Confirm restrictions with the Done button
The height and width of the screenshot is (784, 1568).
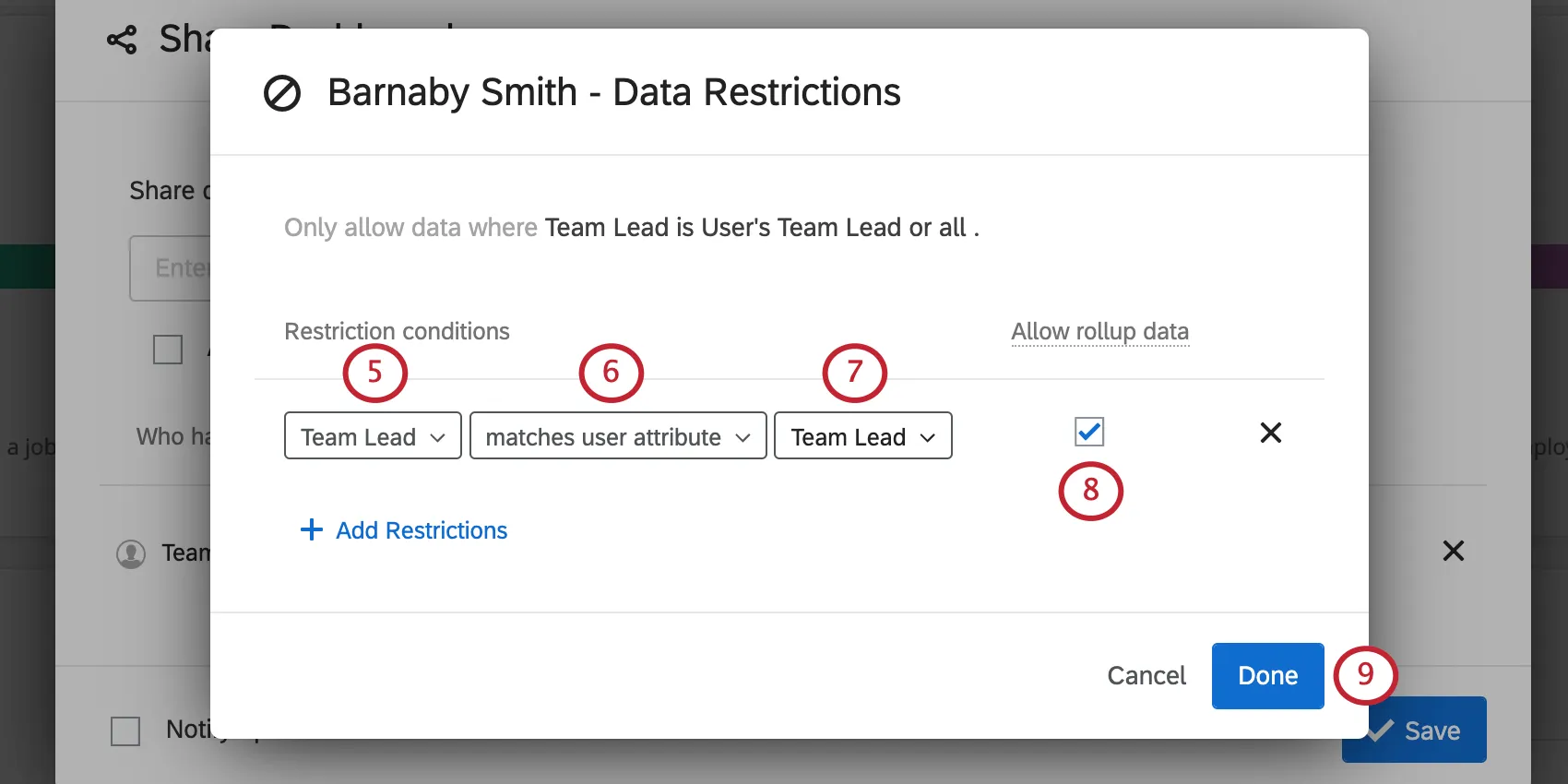pos(1267,676)
